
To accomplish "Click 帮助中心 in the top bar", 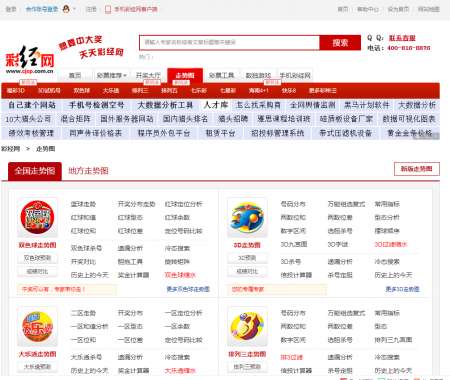I will pyautogui.click(x=368, y=9).
